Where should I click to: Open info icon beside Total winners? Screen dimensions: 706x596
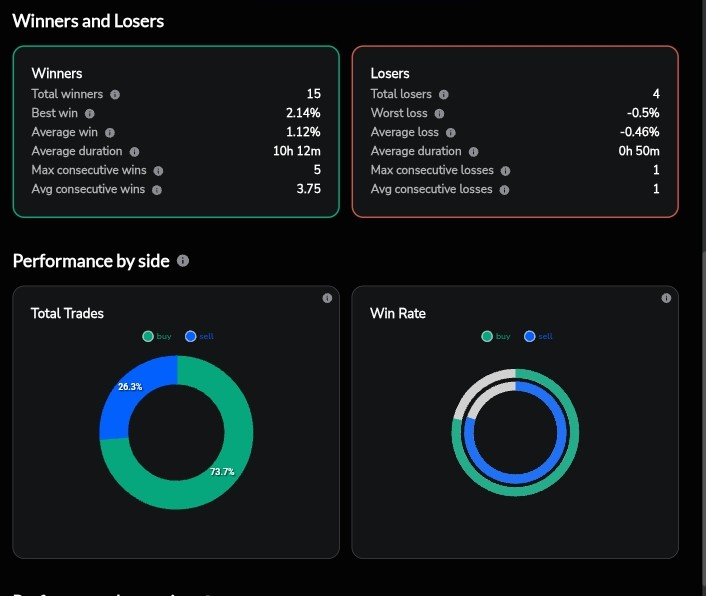[115, 95]
